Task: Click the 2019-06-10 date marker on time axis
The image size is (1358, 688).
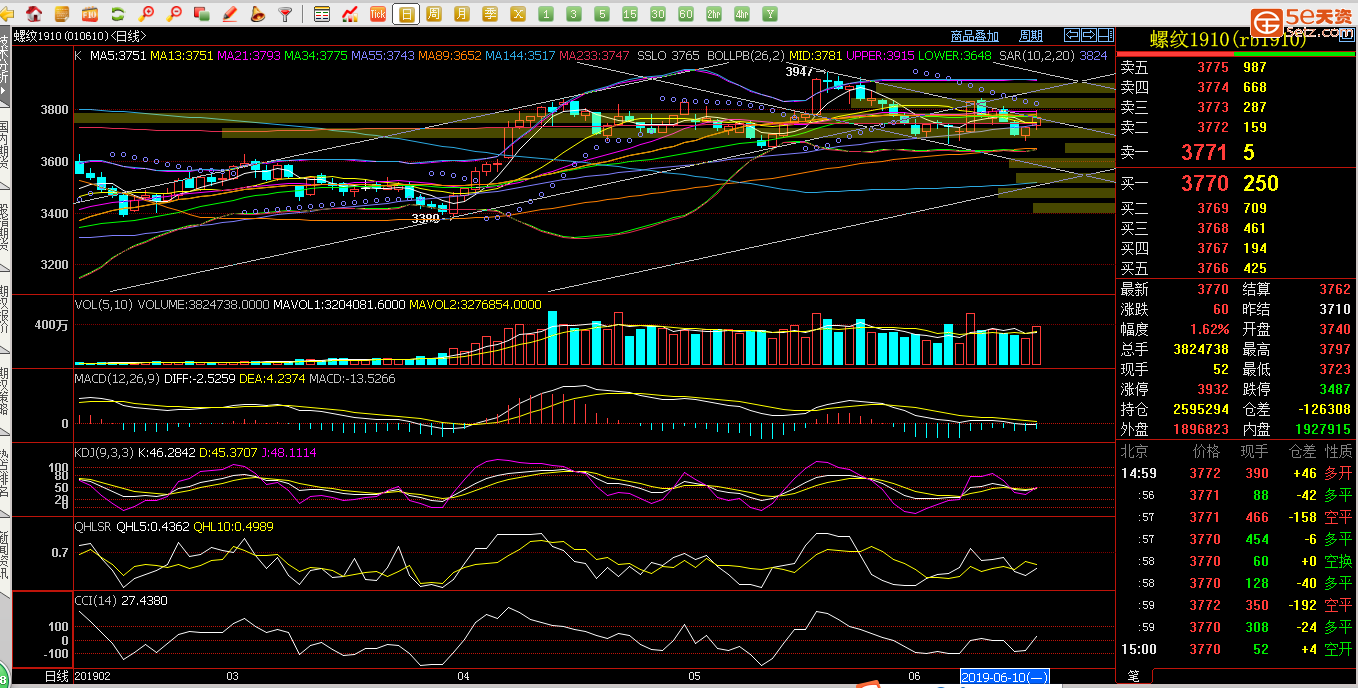Action: [1005, 677]
